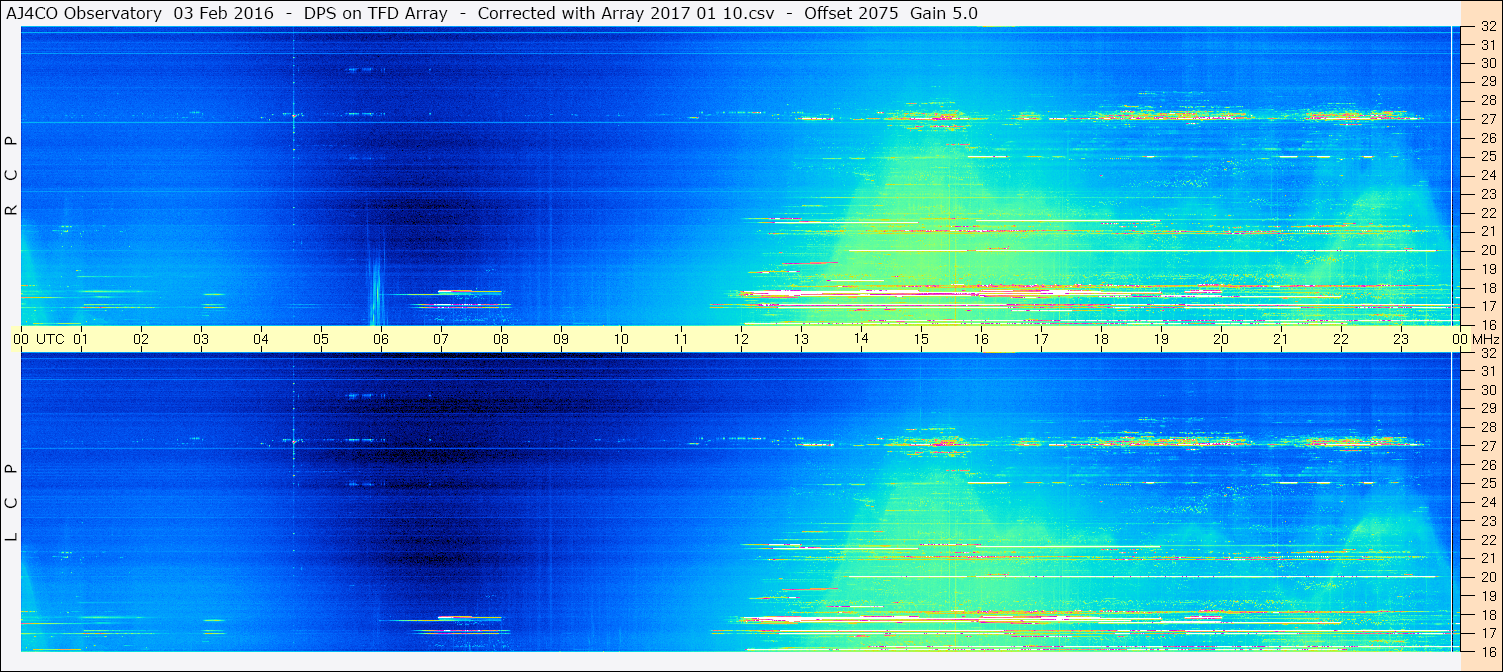Image resolution: width=1503 pixels, height=672 pixels.
Task: Click the vertical 'RCP' panel label
Action: (12, 176)
